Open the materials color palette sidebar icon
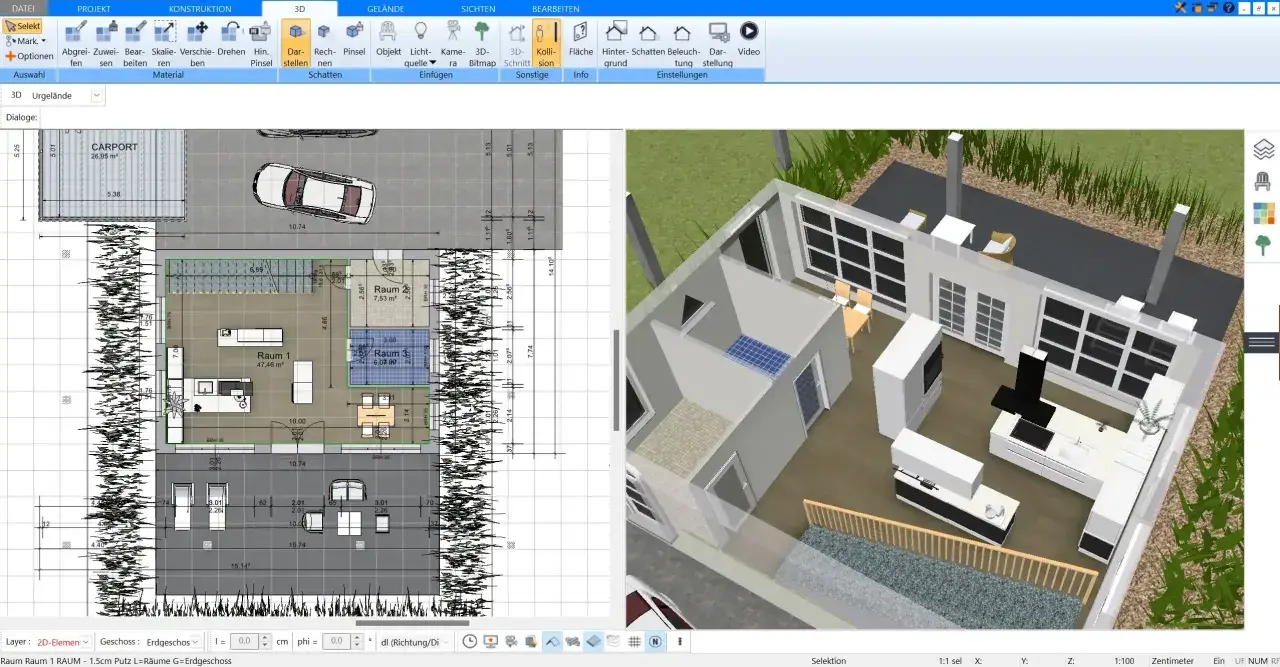1280x667 pixels. click(1263, 213)
